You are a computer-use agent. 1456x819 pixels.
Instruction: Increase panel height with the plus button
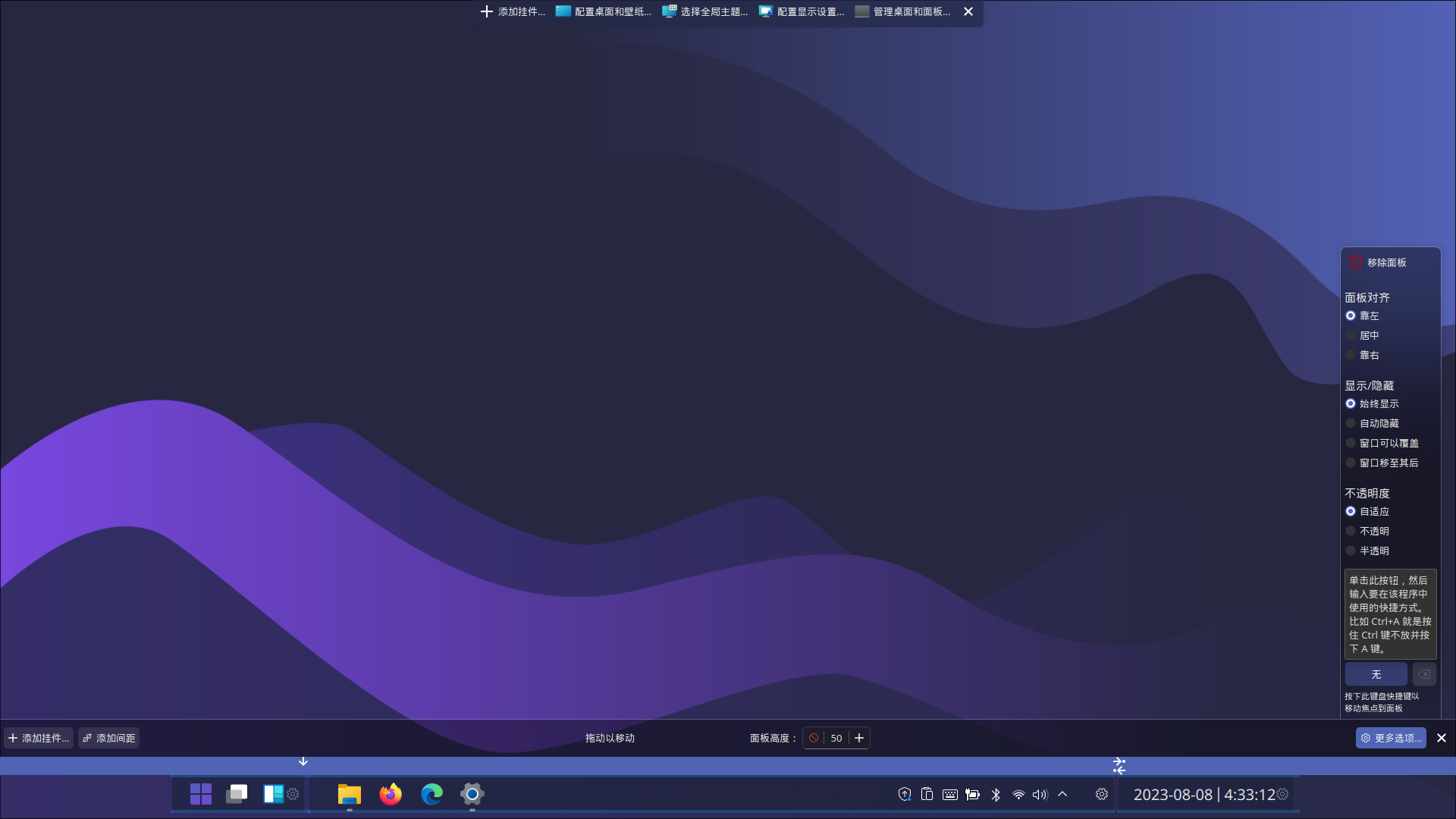pos(859,738)
